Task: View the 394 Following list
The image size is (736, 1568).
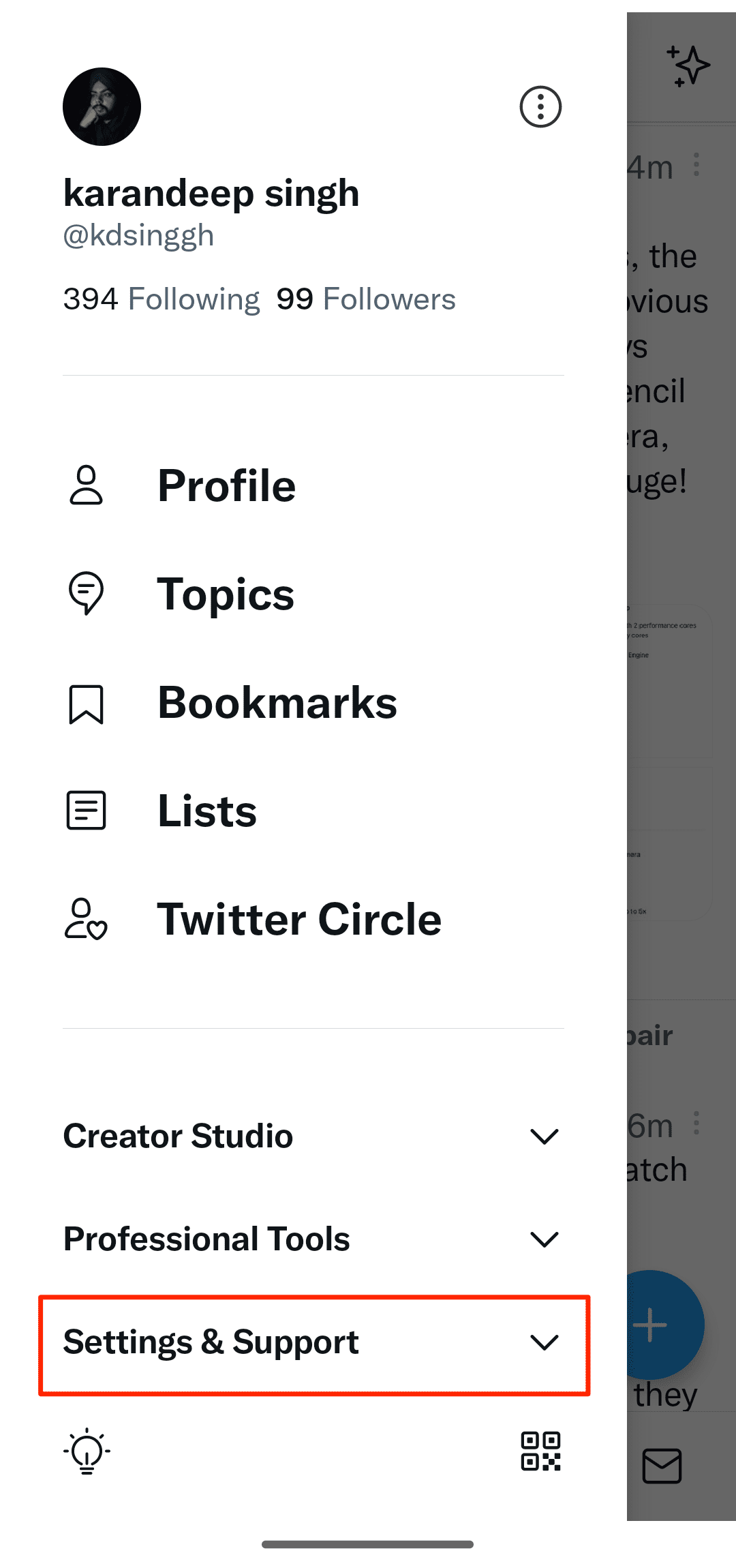Action: point(162,299)
